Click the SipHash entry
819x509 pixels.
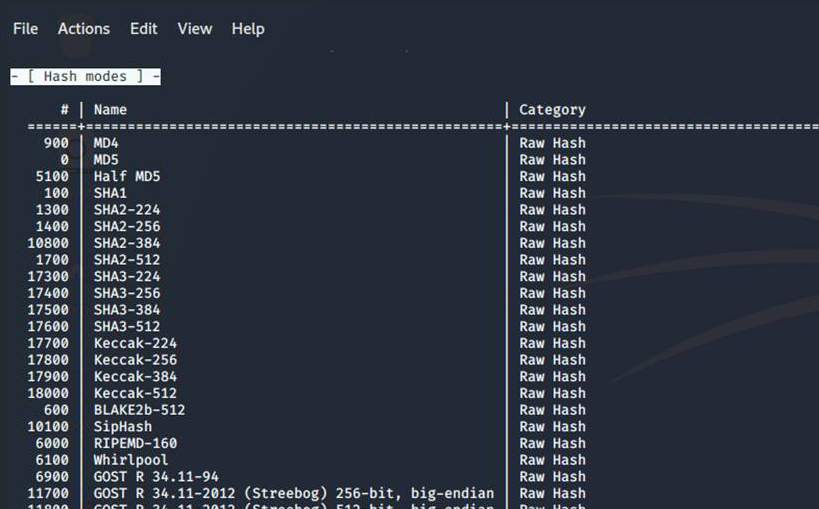[123, 427]
